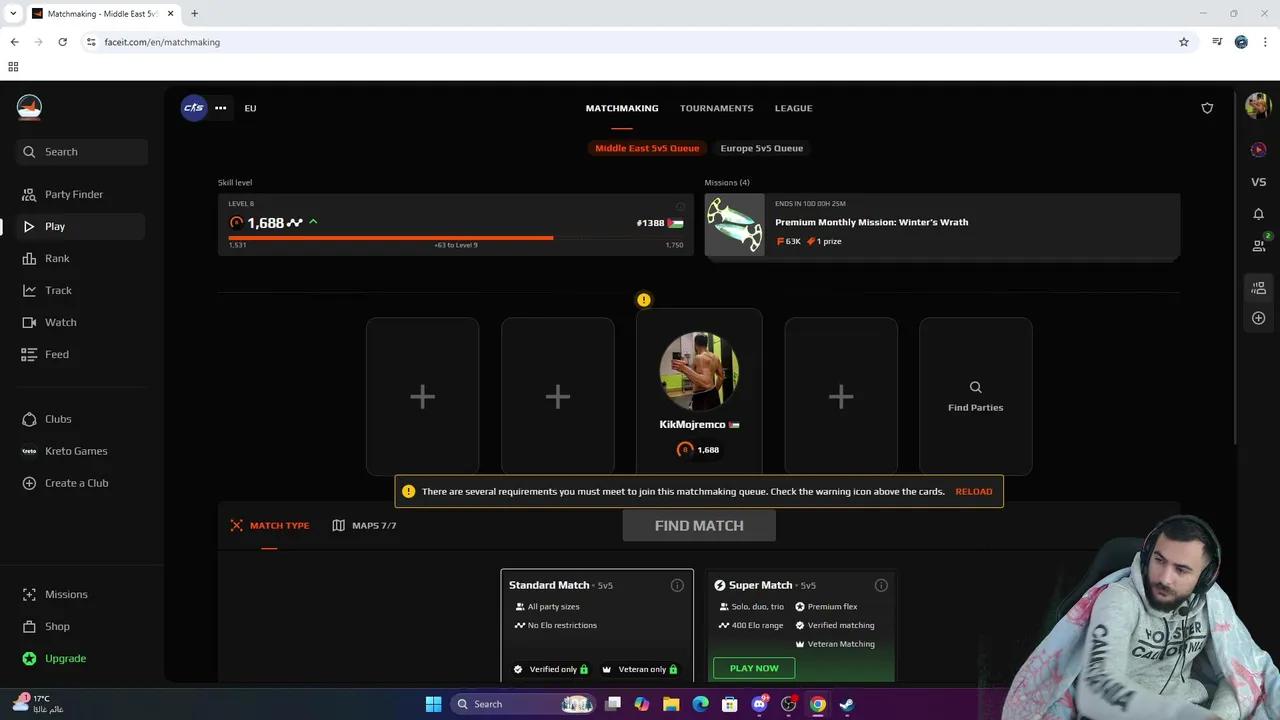This screenshot has height=720, width=1280.
Task: Open Steam from the taskbar
Action: (x=846, y=704)
